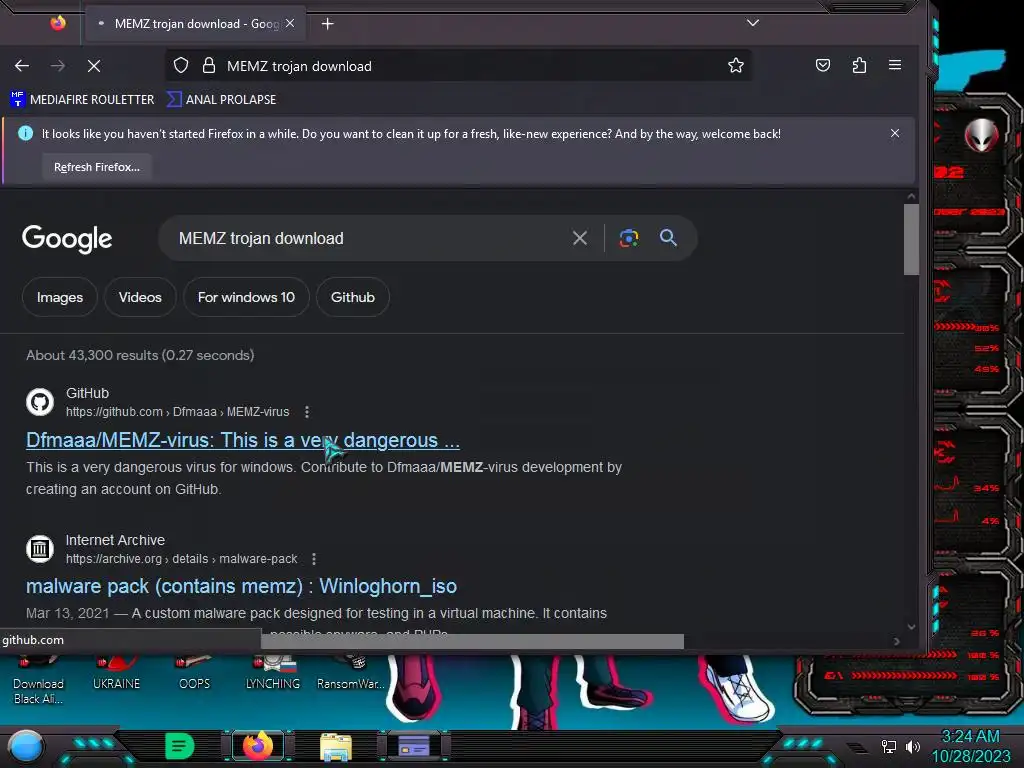Click the scroll down arrow of page
This screenshot has width=1024, height=768.
click(x=911, y=627)
